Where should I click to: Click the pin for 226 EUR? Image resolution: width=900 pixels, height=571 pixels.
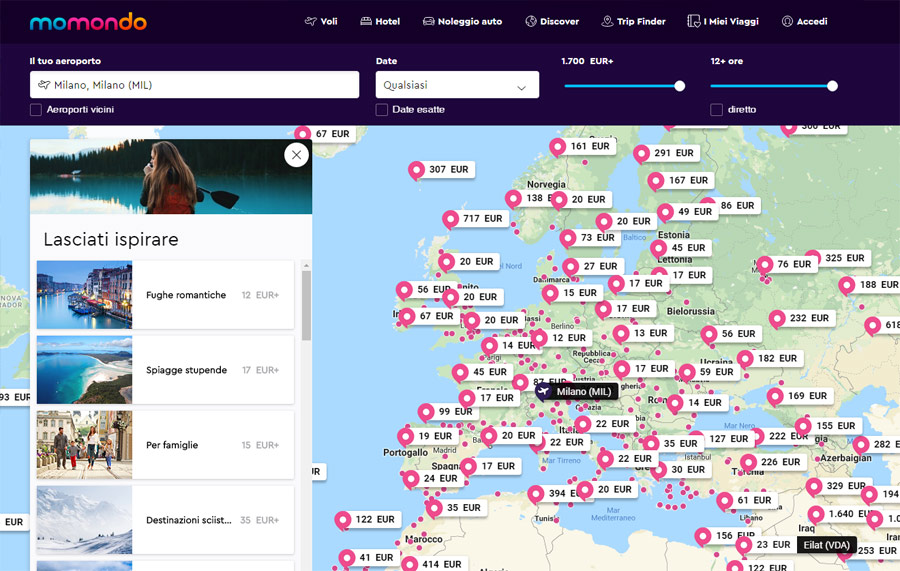pos(748,463)
